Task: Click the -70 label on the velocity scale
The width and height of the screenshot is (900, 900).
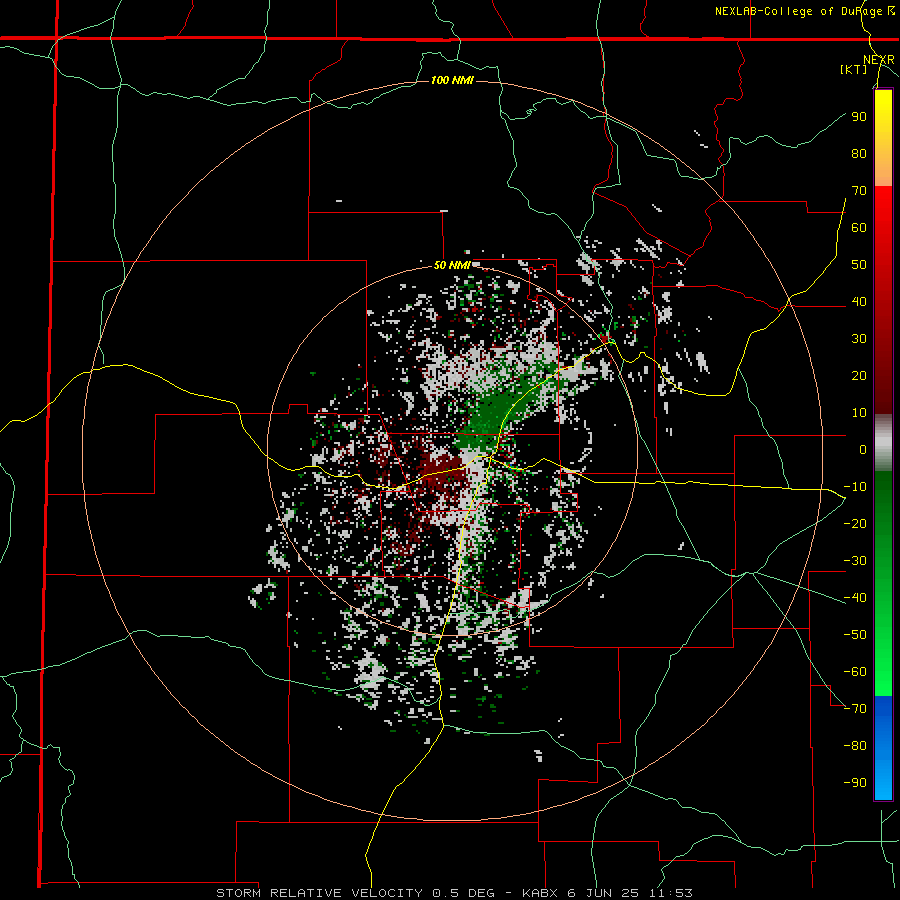Action: click(x=855, y=708)
